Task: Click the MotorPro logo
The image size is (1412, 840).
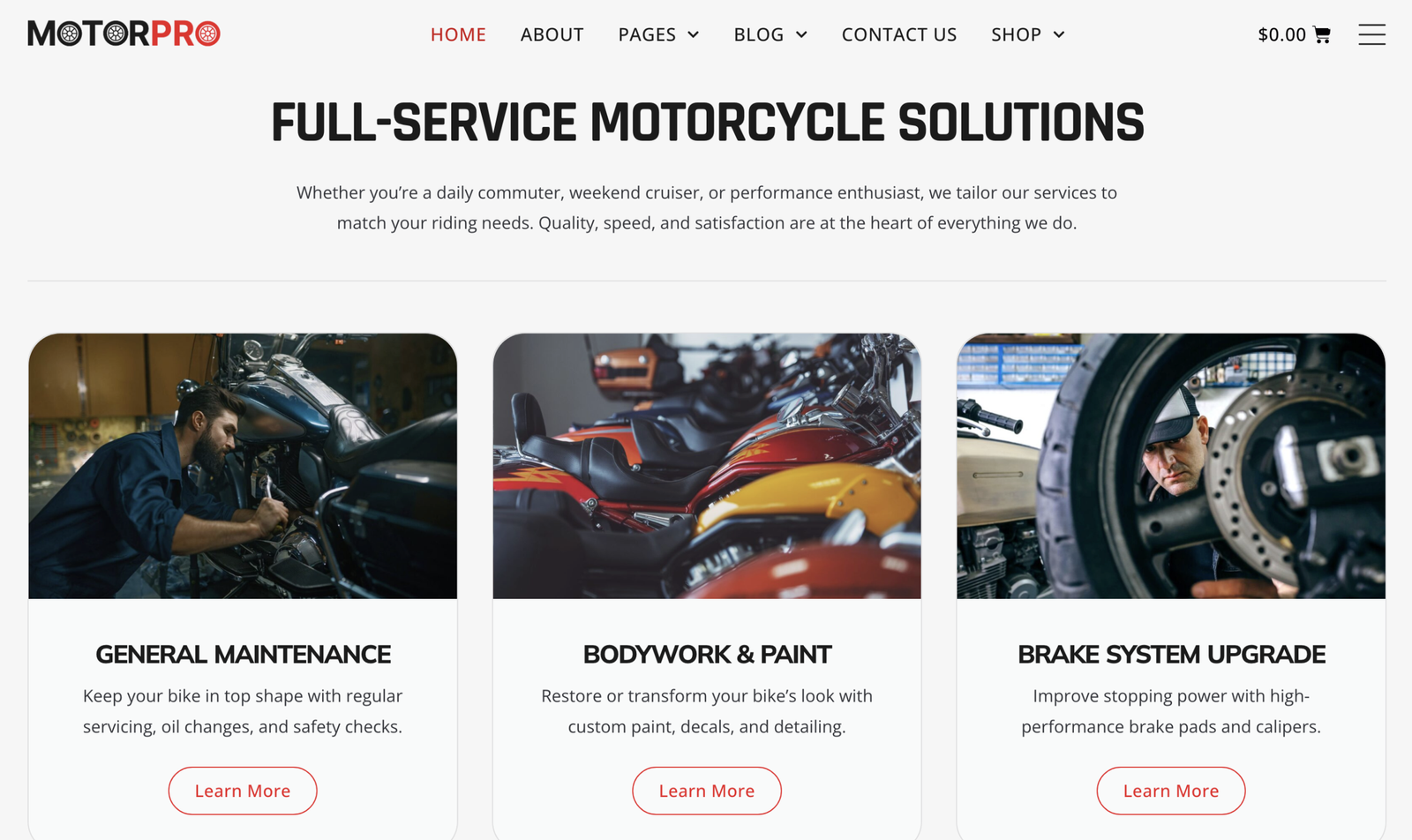Action: pyautogui.click(x=124, y=34)
